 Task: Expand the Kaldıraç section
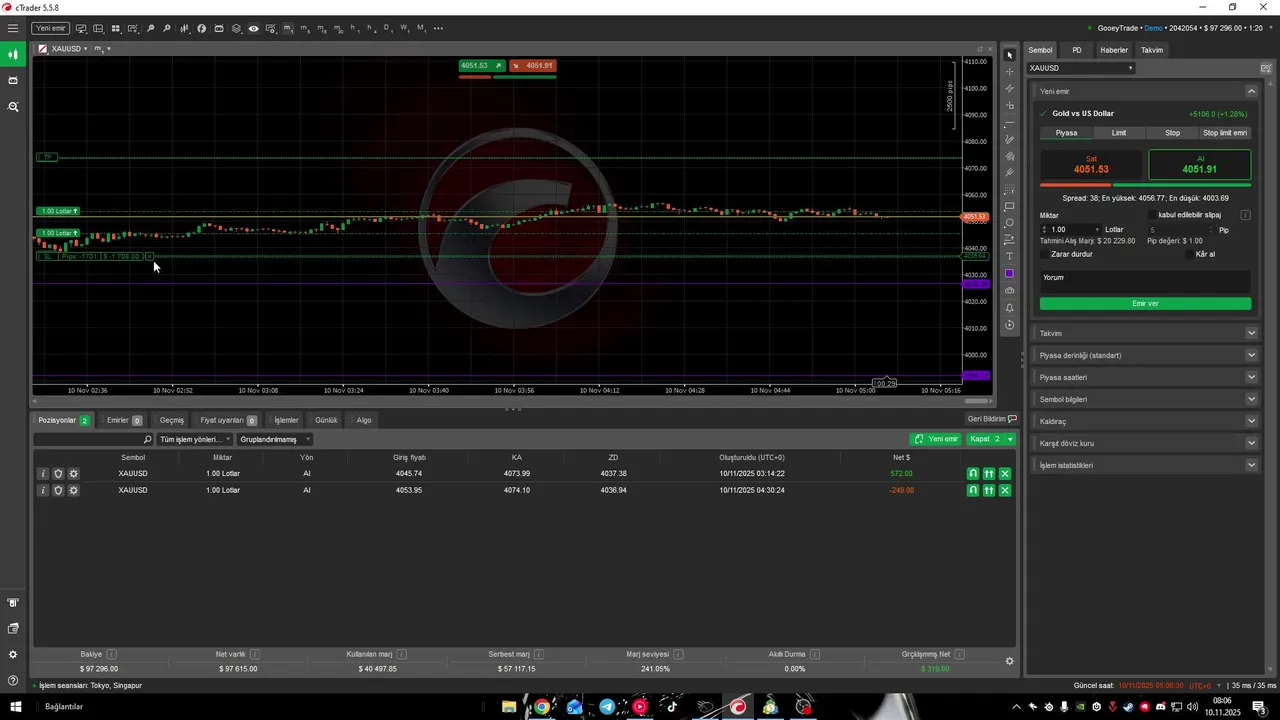tap(1251, 421)
